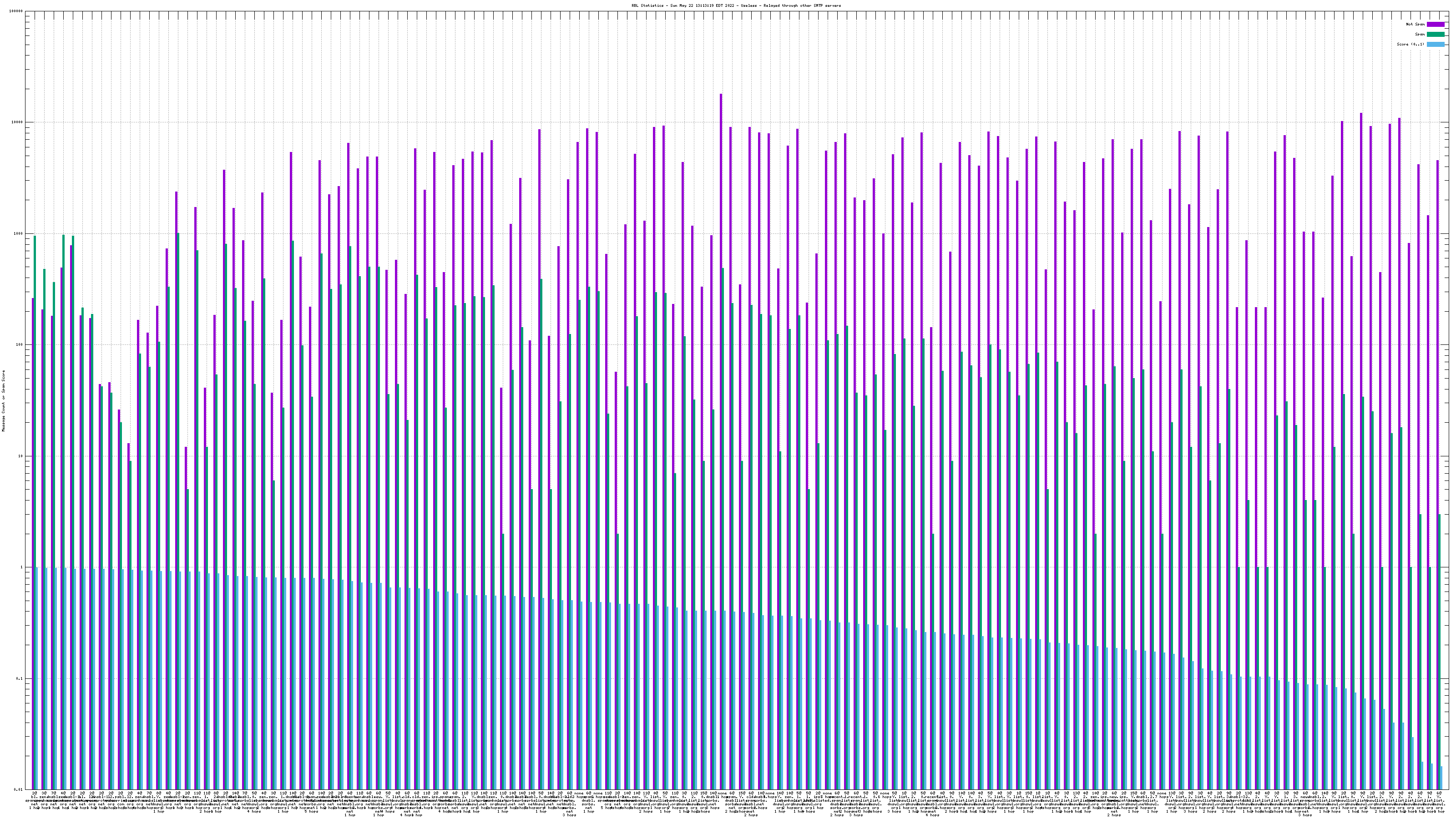Click the 10 y-axis tick label
Viewport: 1456px width, 819px height.
21,456
